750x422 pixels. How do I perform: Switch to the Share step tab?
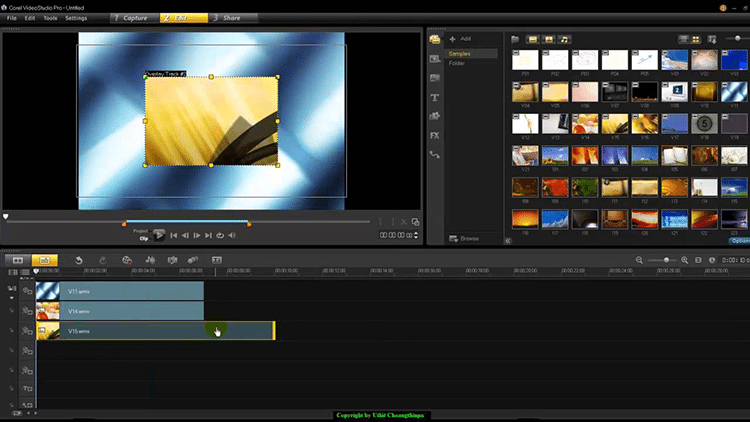(233, 18)
